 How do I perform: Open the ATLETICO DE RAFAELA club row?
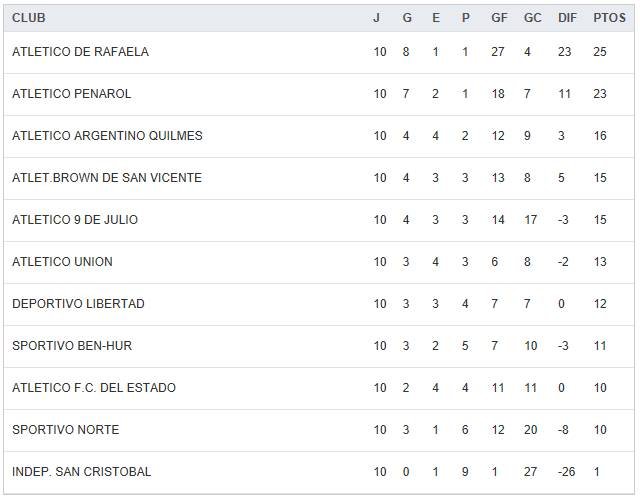(x=80, y=52)
